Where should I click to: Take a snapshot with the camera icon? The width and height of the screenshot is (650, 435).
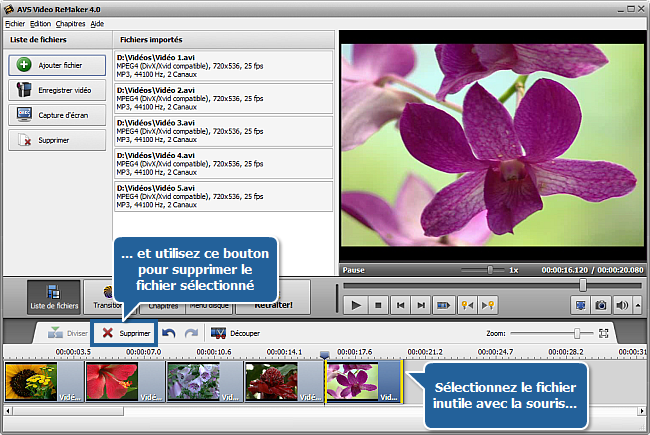pyautogui.click(x=601, y=305)
